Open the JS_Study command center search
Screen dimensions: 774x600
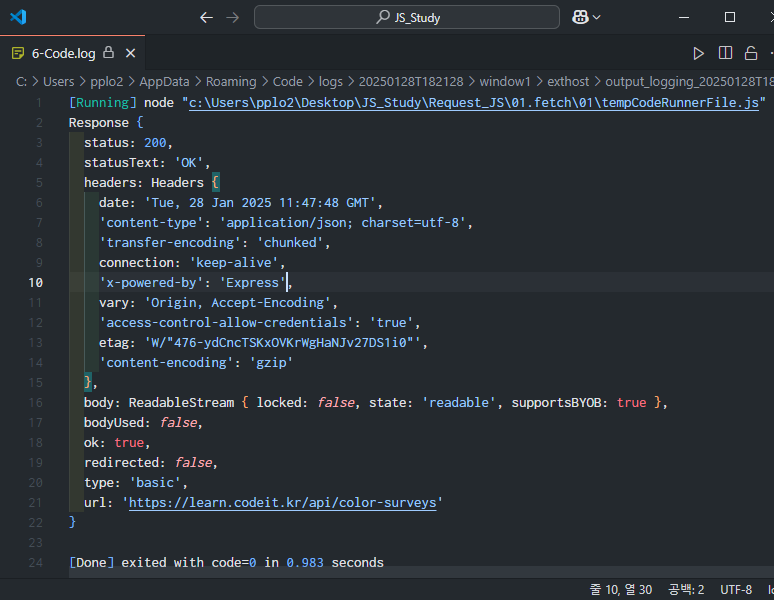[407, 17]
